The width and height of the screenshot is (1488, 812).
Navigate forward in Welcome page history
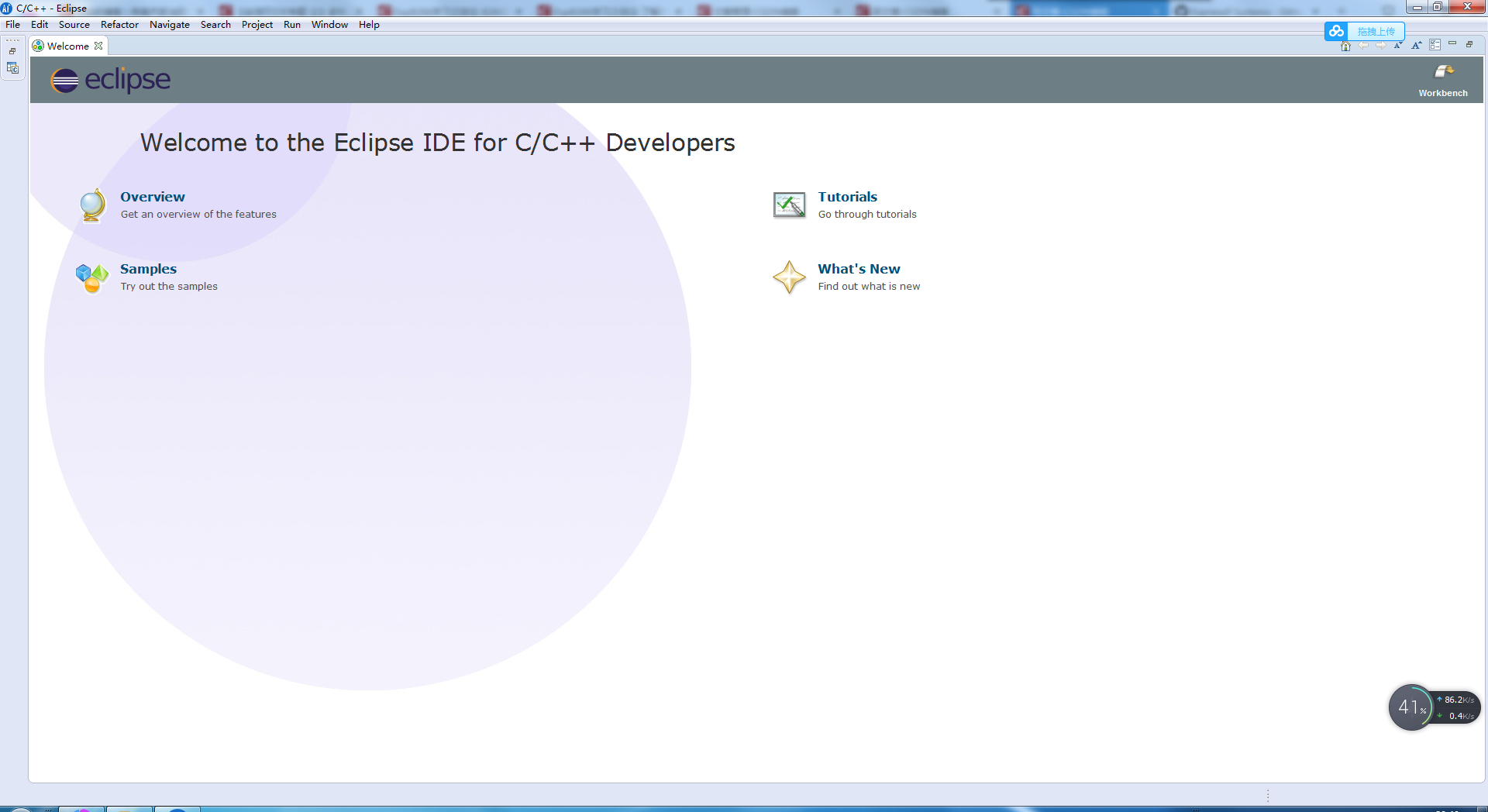click(1381, 46)
